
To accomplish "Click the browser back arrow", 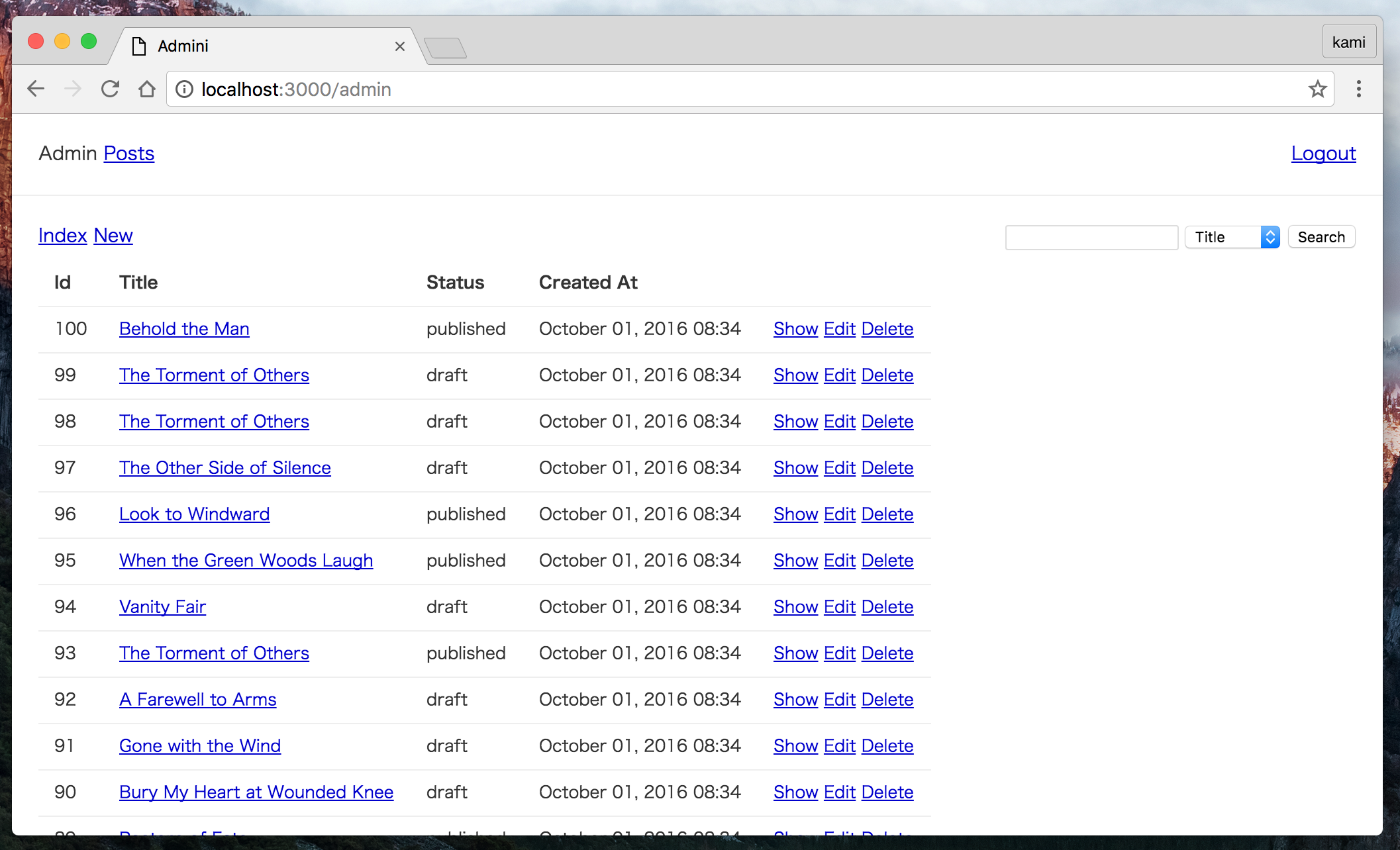I will click(36, 89).
